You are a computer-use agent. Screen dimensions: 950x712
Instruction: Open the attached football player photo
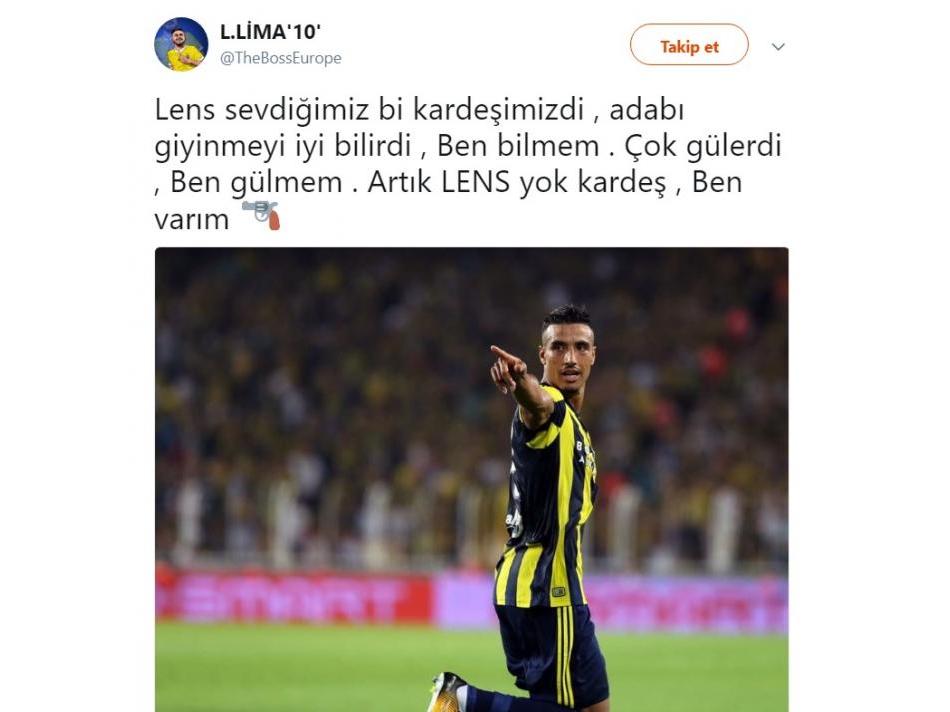[x=471, y=479]
